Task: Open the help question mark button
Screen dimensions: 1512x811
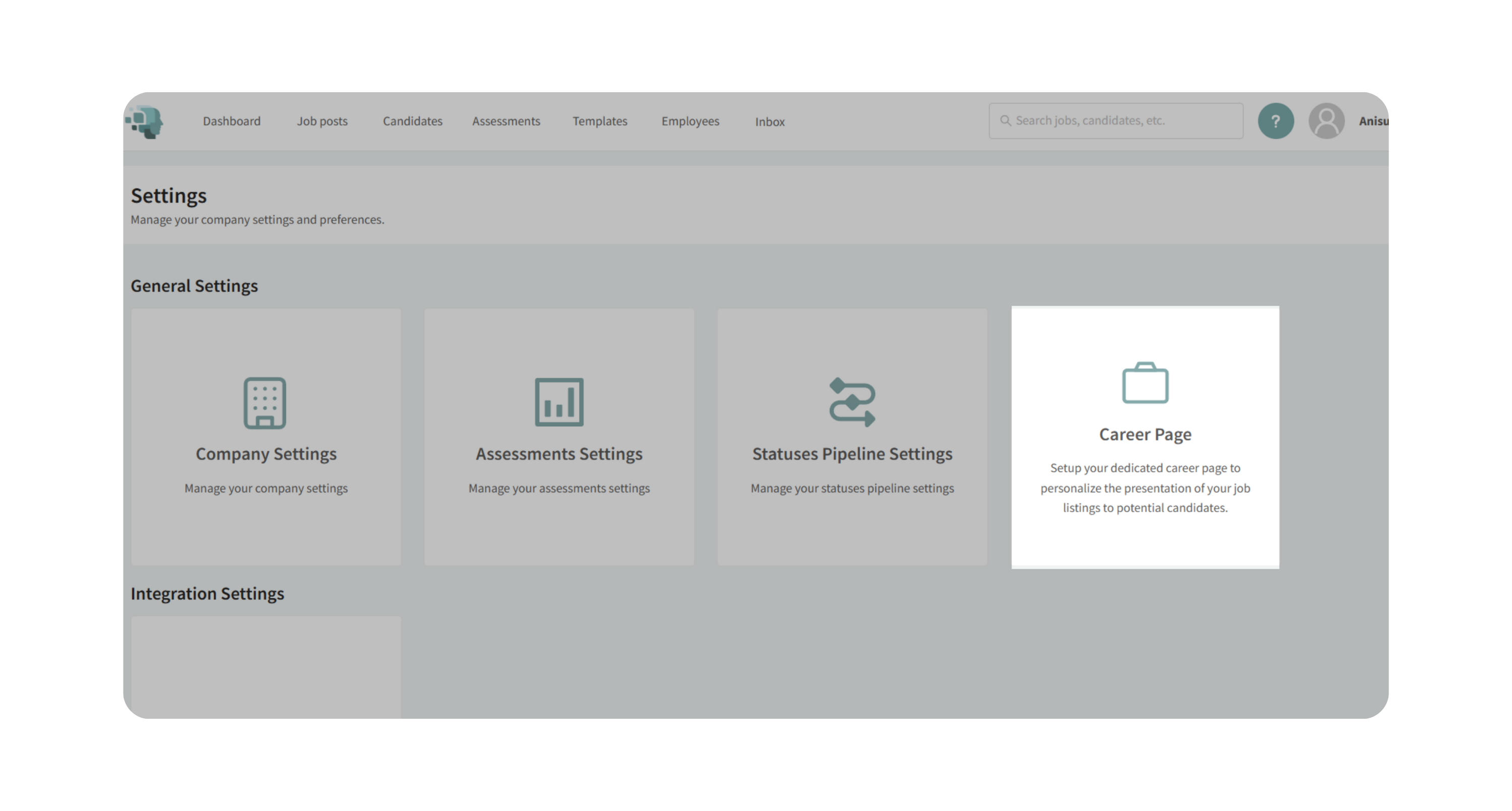Action: point(1276,121)
